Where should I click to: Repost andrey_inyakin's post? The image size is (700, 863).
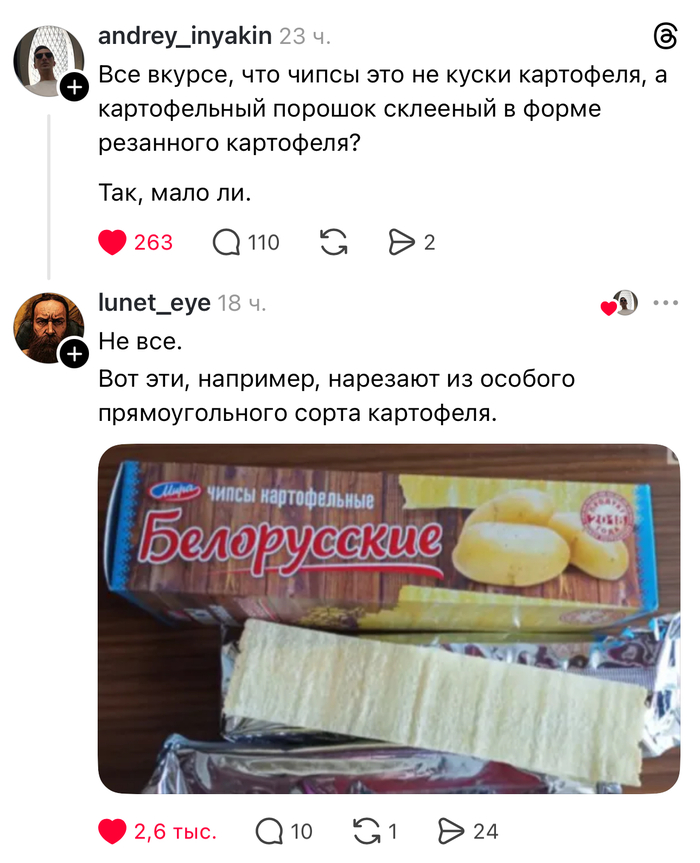click(x=334, y=243)
